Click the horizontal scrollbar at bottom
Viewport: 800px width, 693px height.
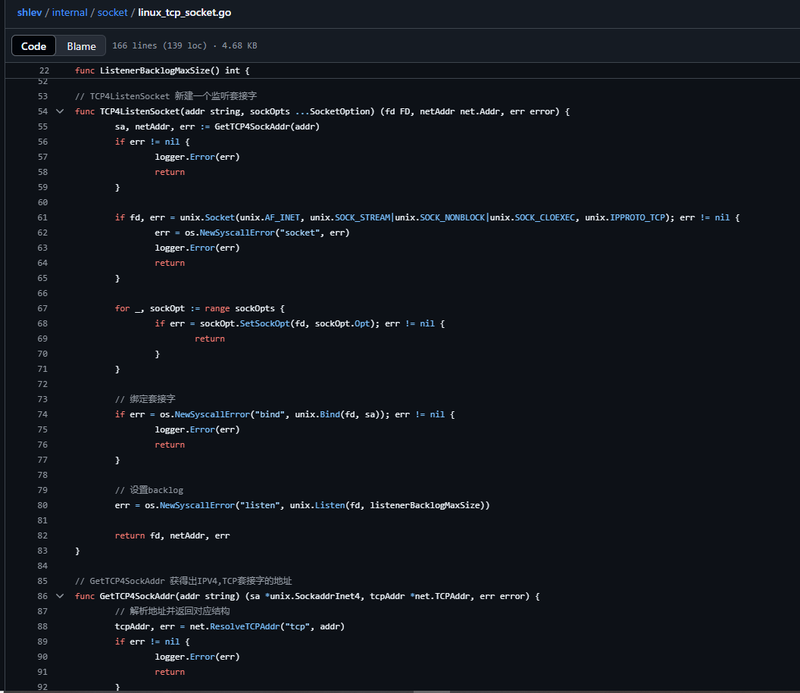[x=431, y=691]
